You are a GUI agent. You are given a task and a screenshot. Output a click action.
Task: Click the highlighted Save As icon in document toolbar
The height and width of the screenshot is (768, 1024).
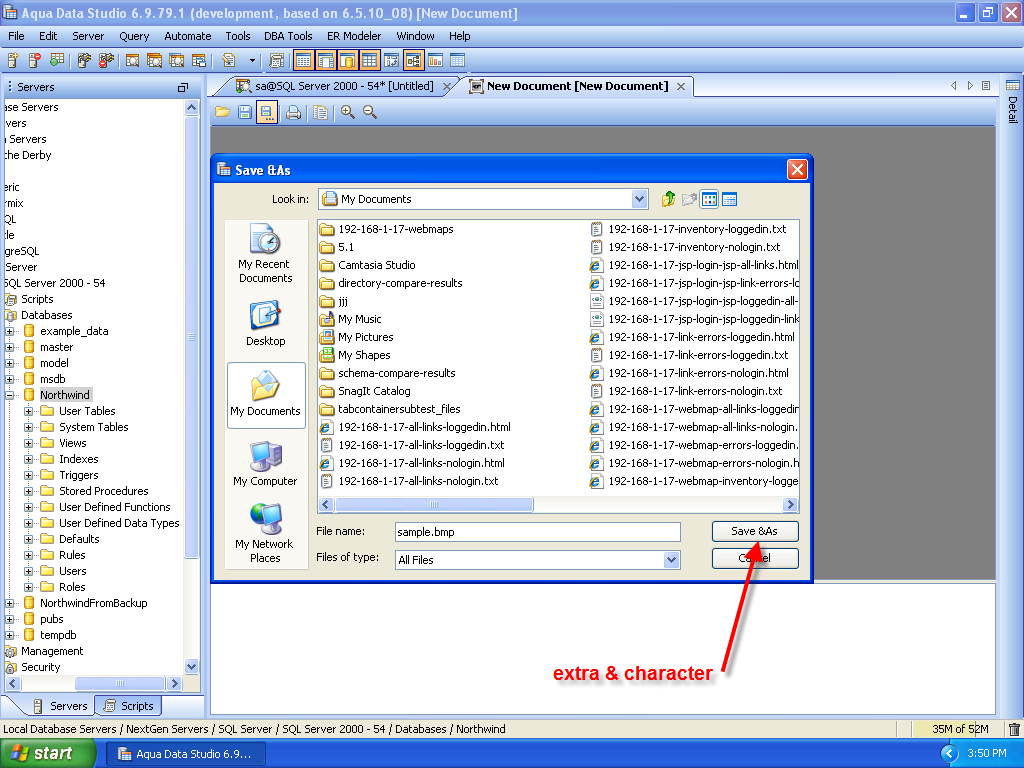click(x=266, y=112)
